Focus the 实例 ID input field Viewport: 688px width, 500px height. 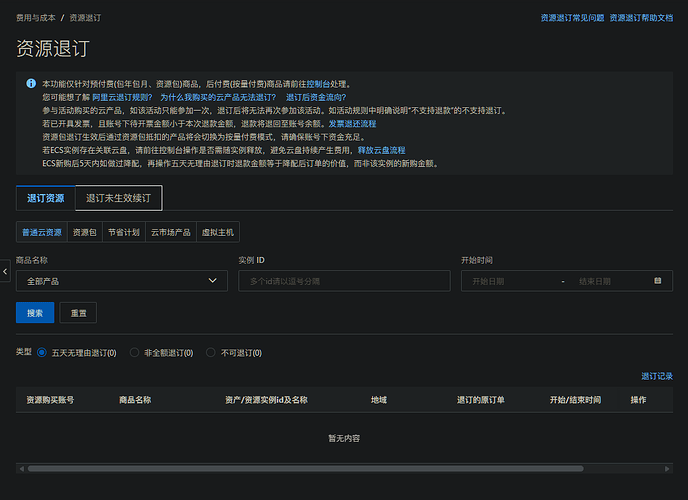[344, 281]
